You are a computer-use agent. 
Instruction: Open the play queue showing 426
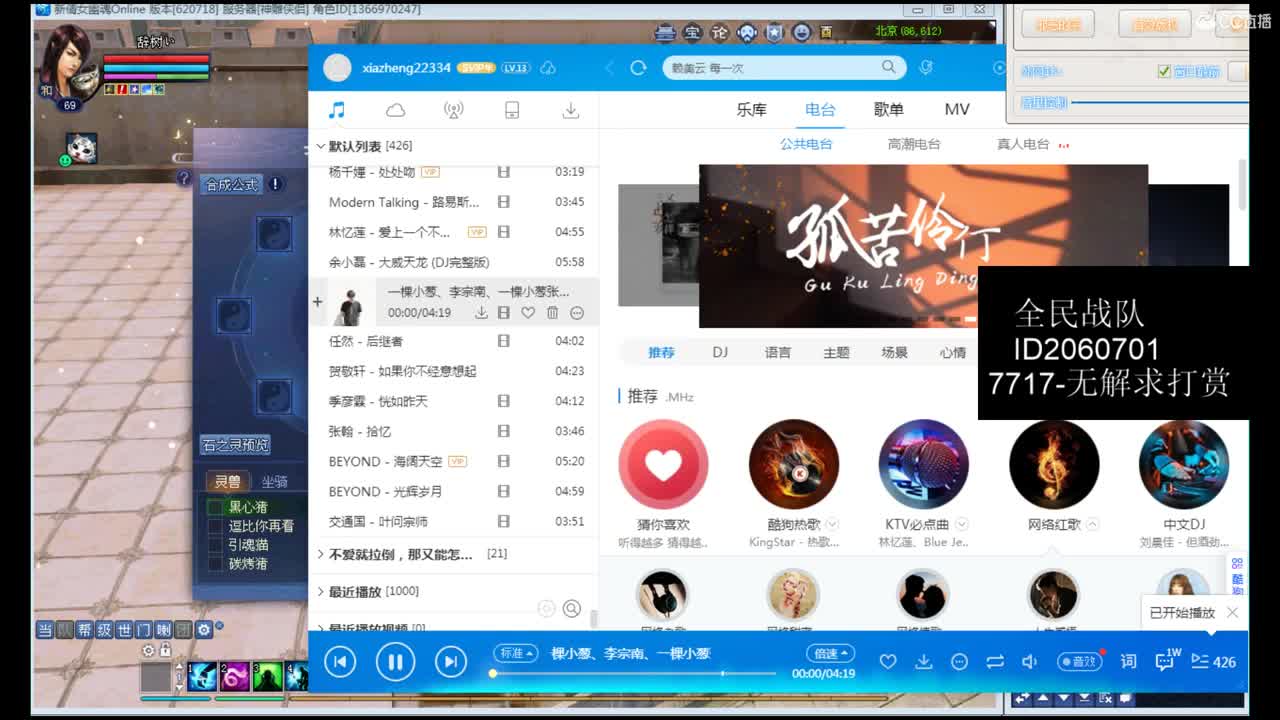1214,662
